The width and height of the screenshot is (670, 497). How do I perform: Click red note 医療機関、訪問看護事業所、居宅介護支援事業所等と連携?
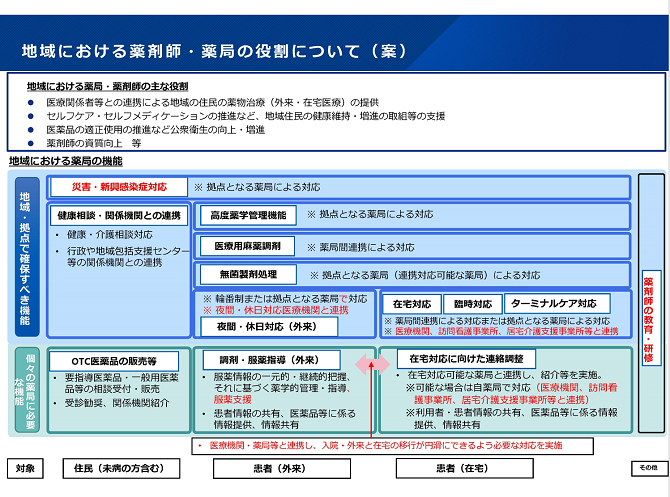[501, 331]
